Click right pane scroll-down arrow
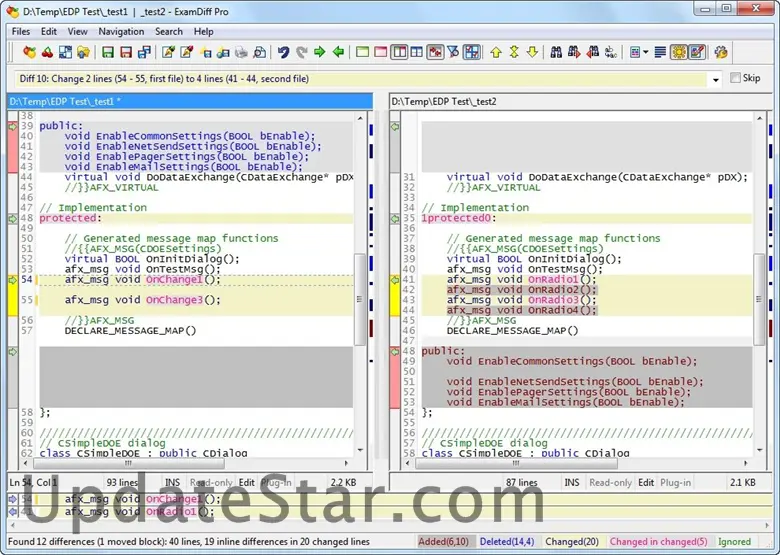This screenshot has width=780, height=555. coord(760,450)
